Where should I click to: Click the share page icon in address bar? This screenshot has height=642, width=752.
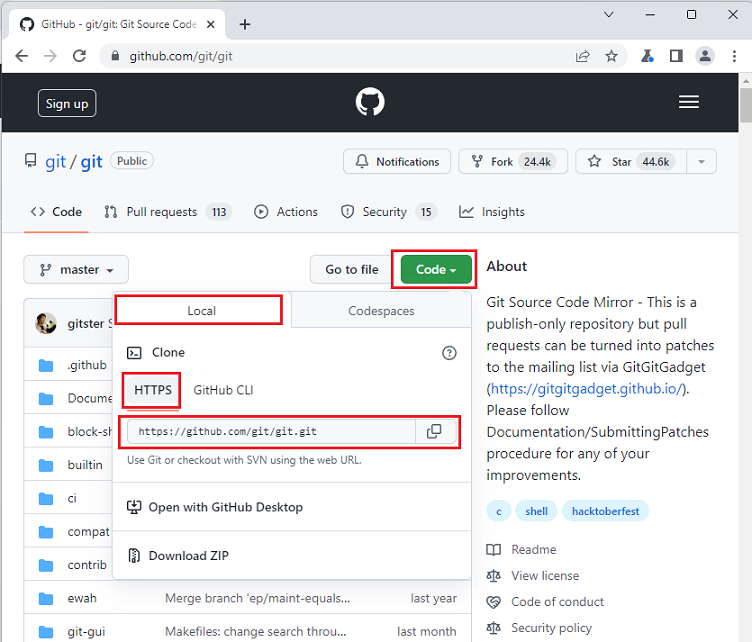[x=582, y=56]
